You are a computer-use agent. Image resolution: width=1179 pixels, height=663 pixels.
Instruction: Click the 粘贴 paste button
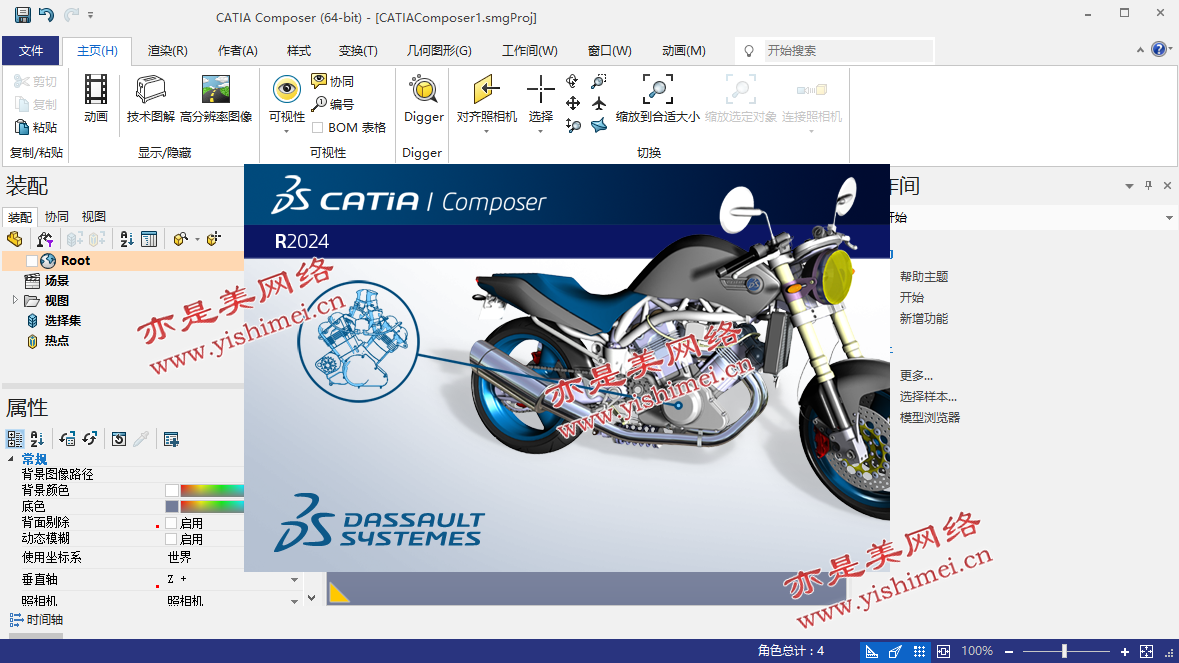tap(35, 127)
